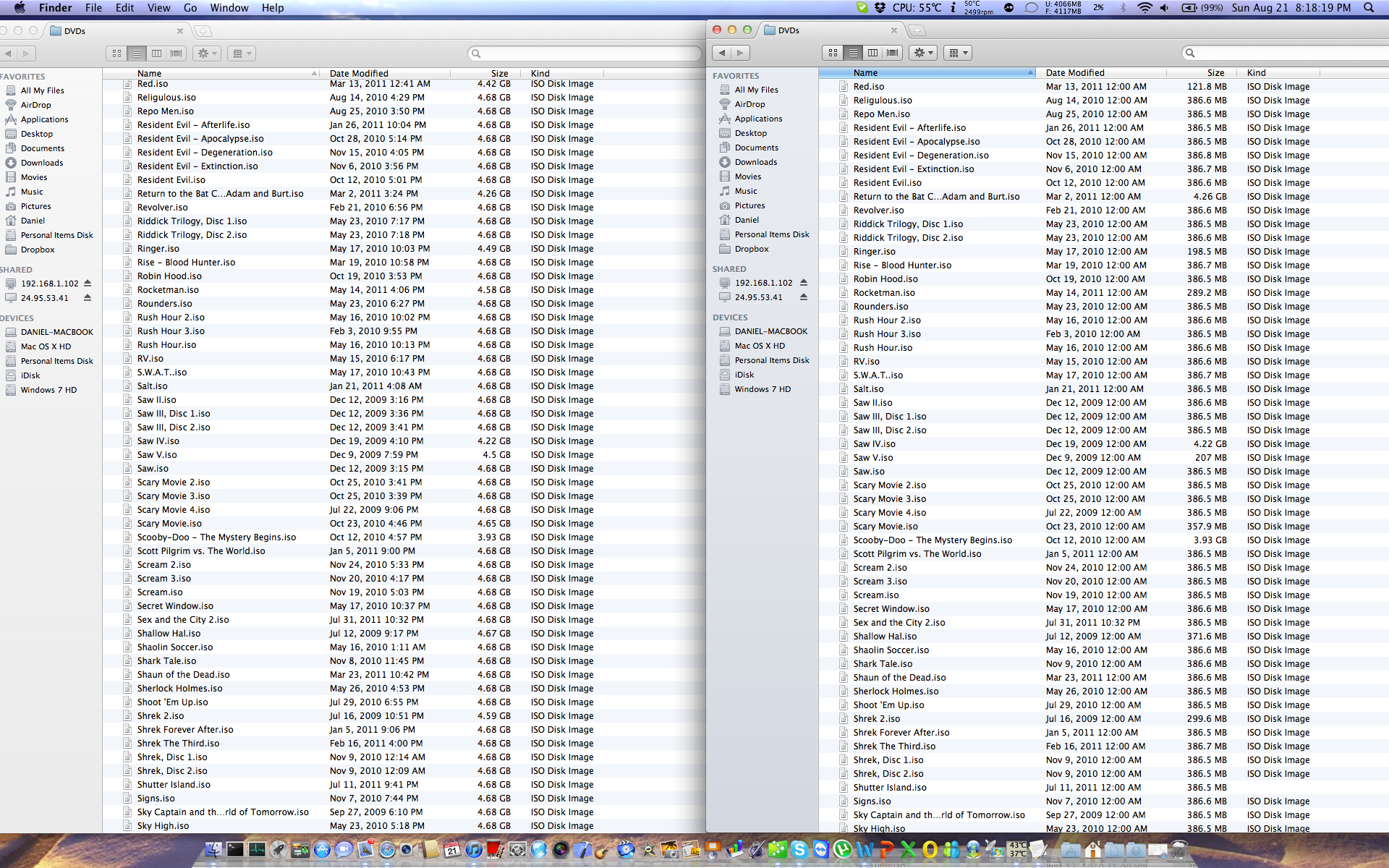The width and height of the screenshot is (1389, 868).
Task: Open the Finder menu
Action: click(55, 8)
